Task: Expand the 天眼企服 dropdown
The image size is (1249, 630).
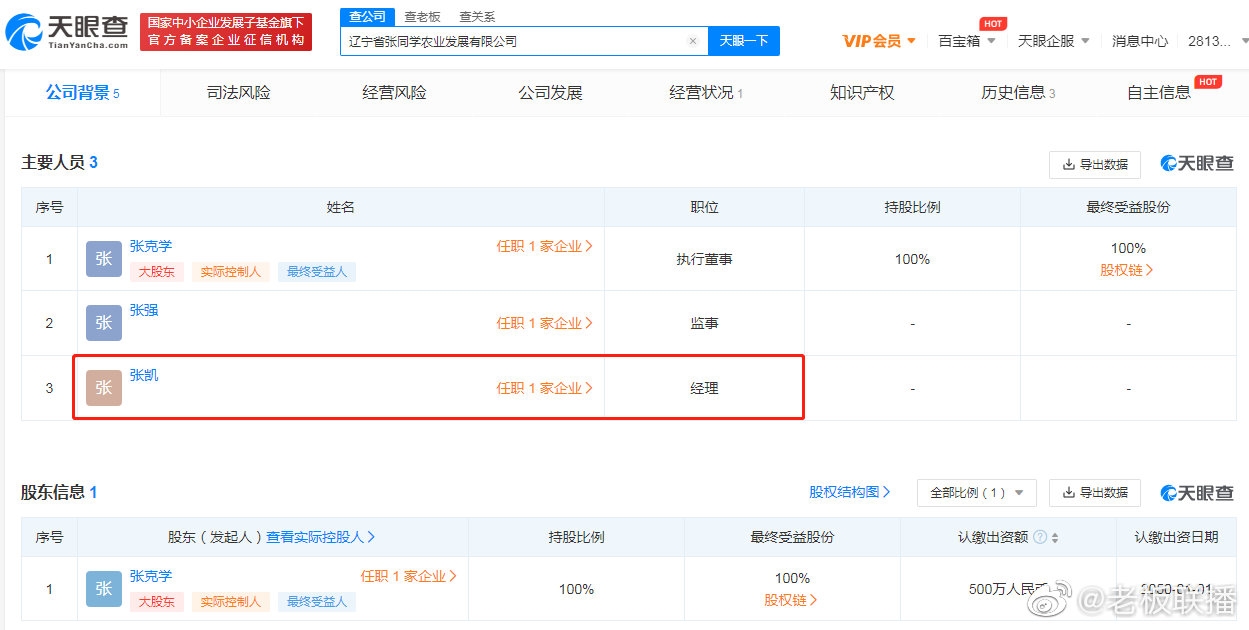Action: pos(1054,41)
